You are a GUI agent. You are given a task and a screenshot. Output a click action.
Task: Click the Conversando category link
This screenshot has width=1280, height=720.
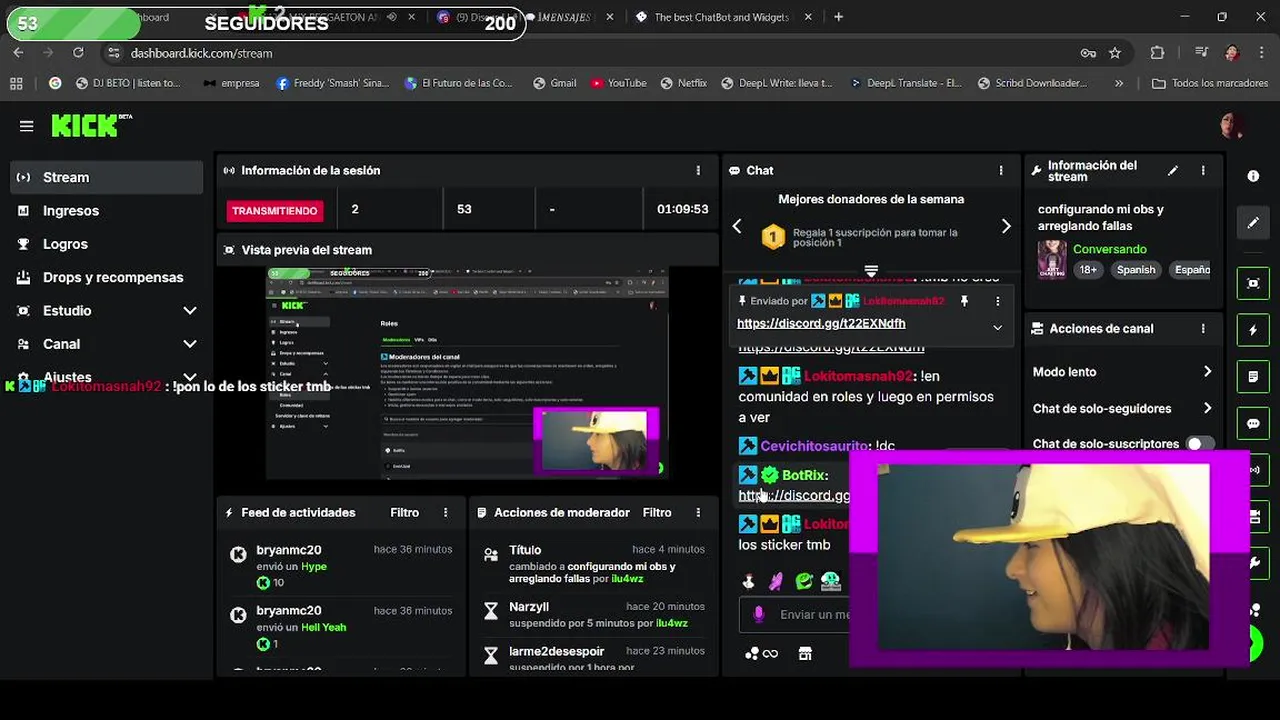click(1110, 249)
